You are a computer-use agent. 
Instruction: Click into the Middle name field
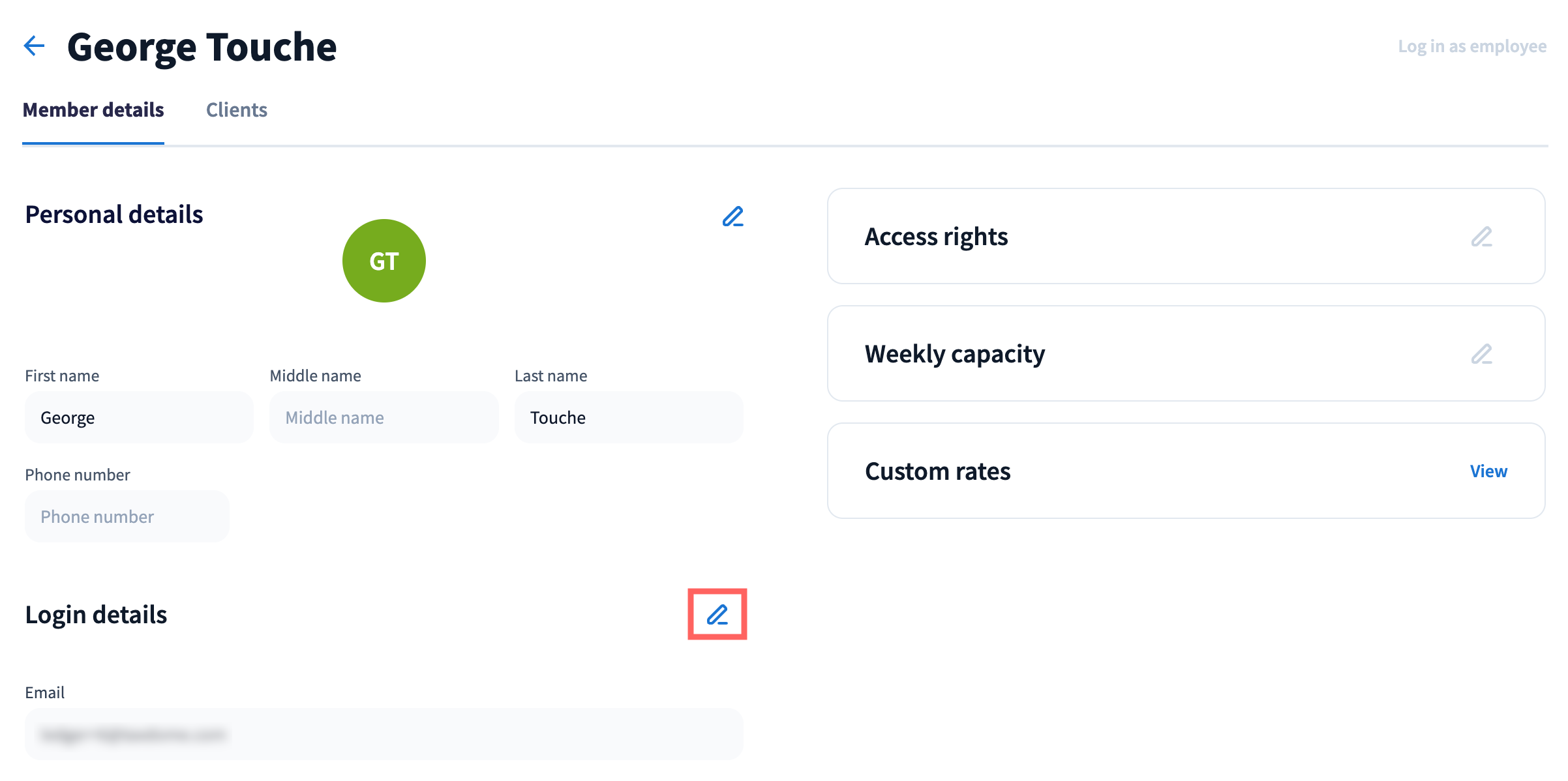[384, 418]
